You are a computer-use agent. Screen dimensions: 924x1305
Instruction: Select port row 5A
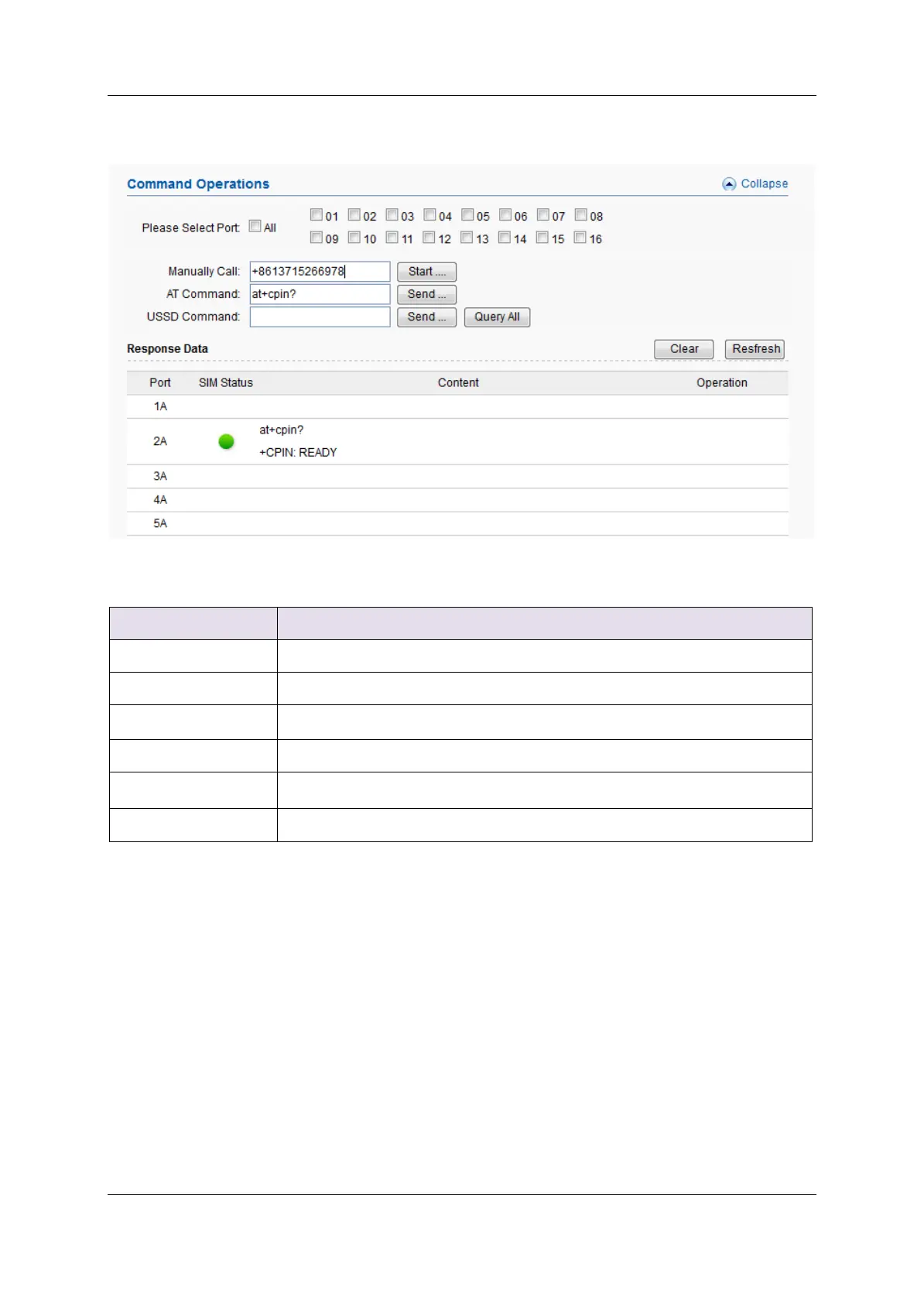click(x=457, y=523)
